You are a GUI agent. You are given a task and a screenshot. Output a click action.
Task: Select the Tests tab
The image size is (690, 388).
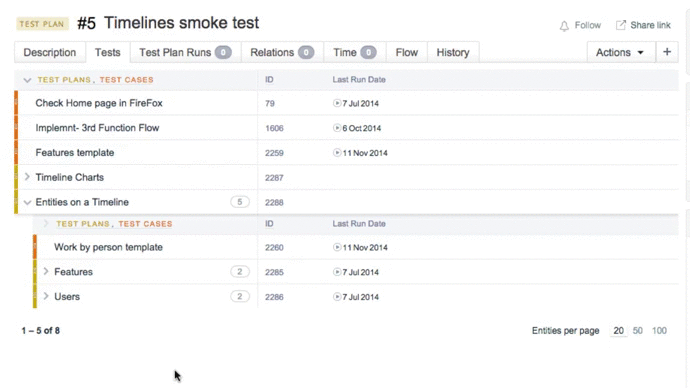[107, 52]
